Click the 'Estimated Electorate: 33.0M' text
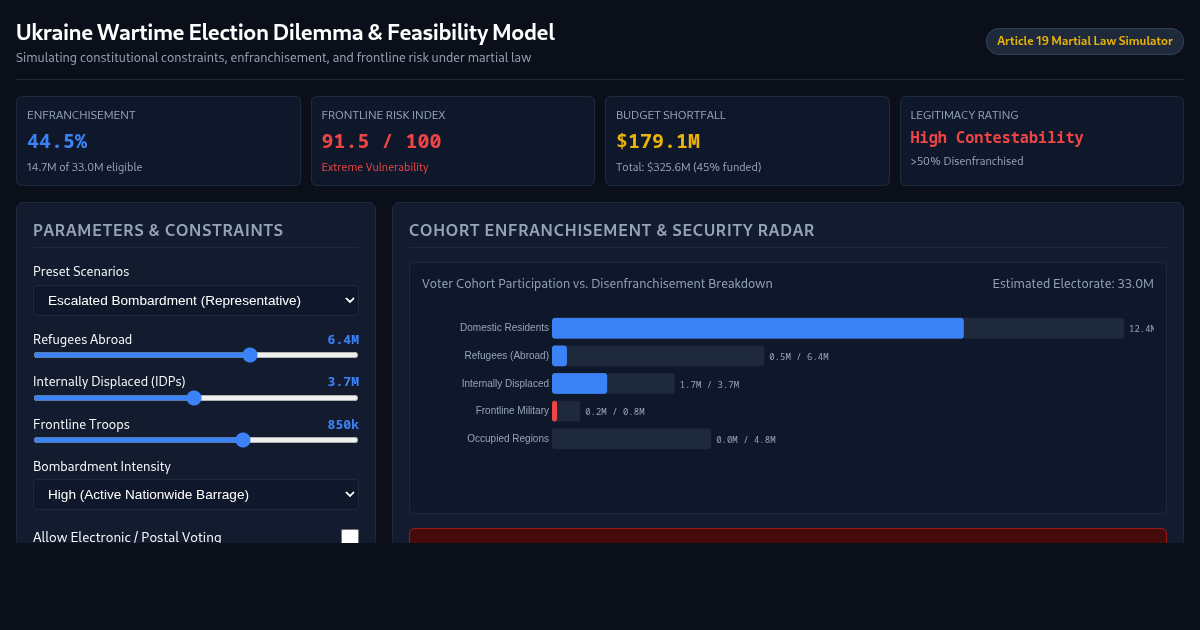The image size is (1200, 630). coord(1073,284)
